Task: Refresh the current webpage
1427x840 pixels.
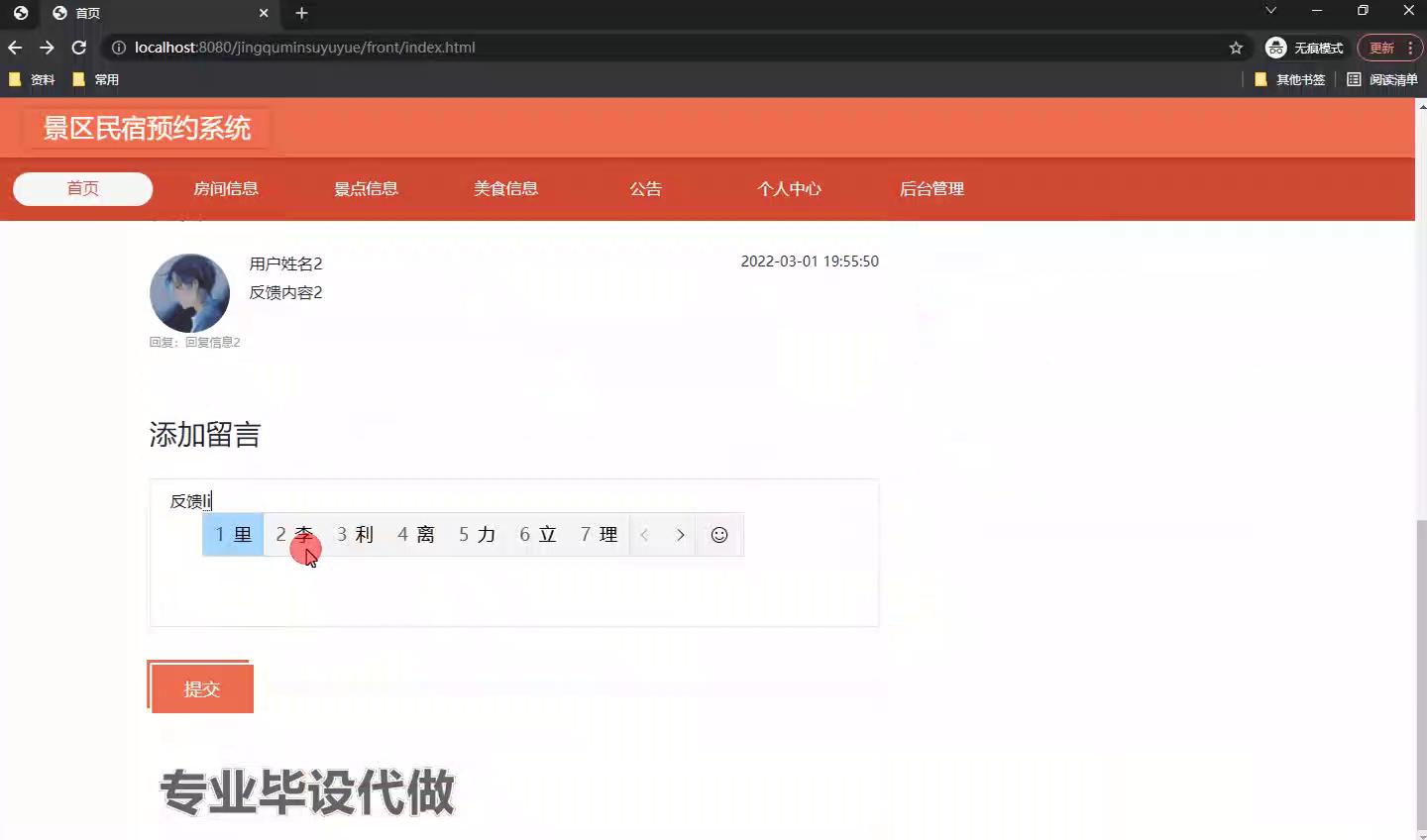Action: click(x=78, y=47)
